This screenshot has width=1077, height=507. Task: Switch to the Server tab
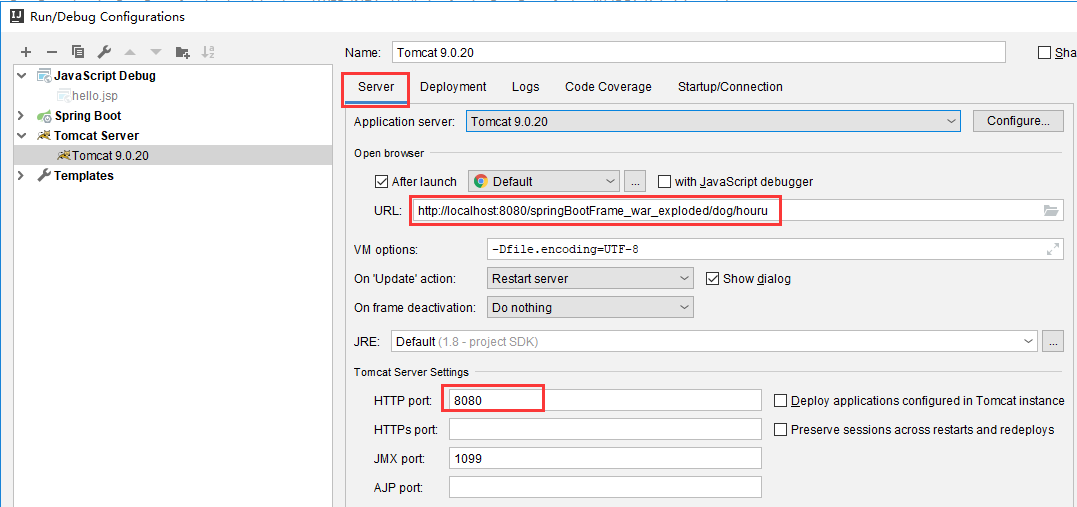pos(376,87)
